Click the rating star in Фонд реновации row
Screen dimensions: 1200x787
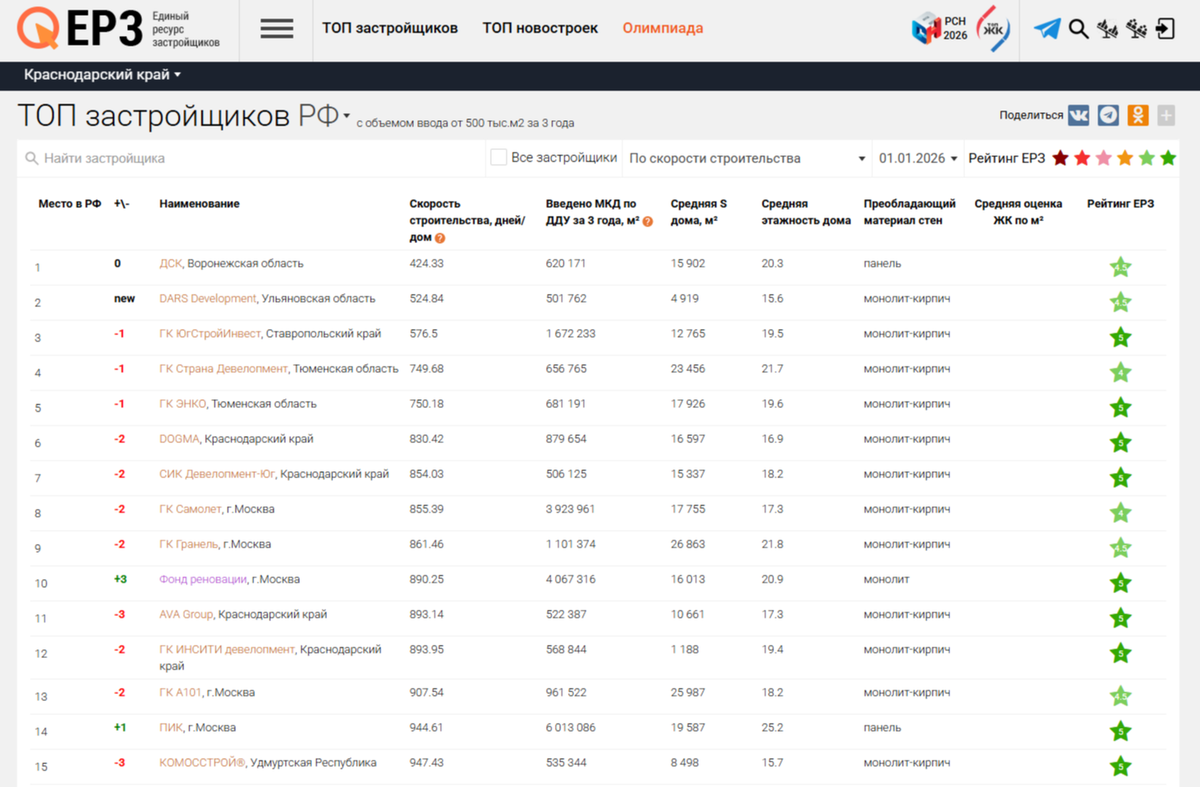coord(1120,582)
